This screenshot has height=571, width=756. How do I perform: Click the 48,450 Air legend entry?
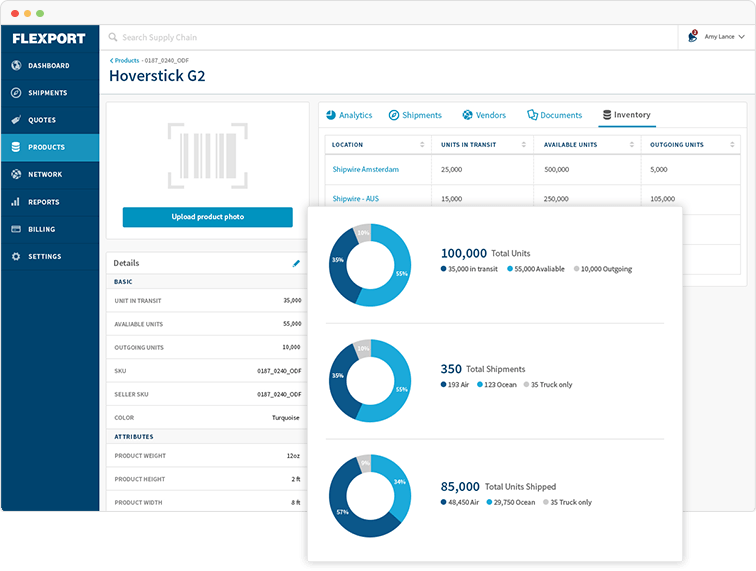pos(459,502)
